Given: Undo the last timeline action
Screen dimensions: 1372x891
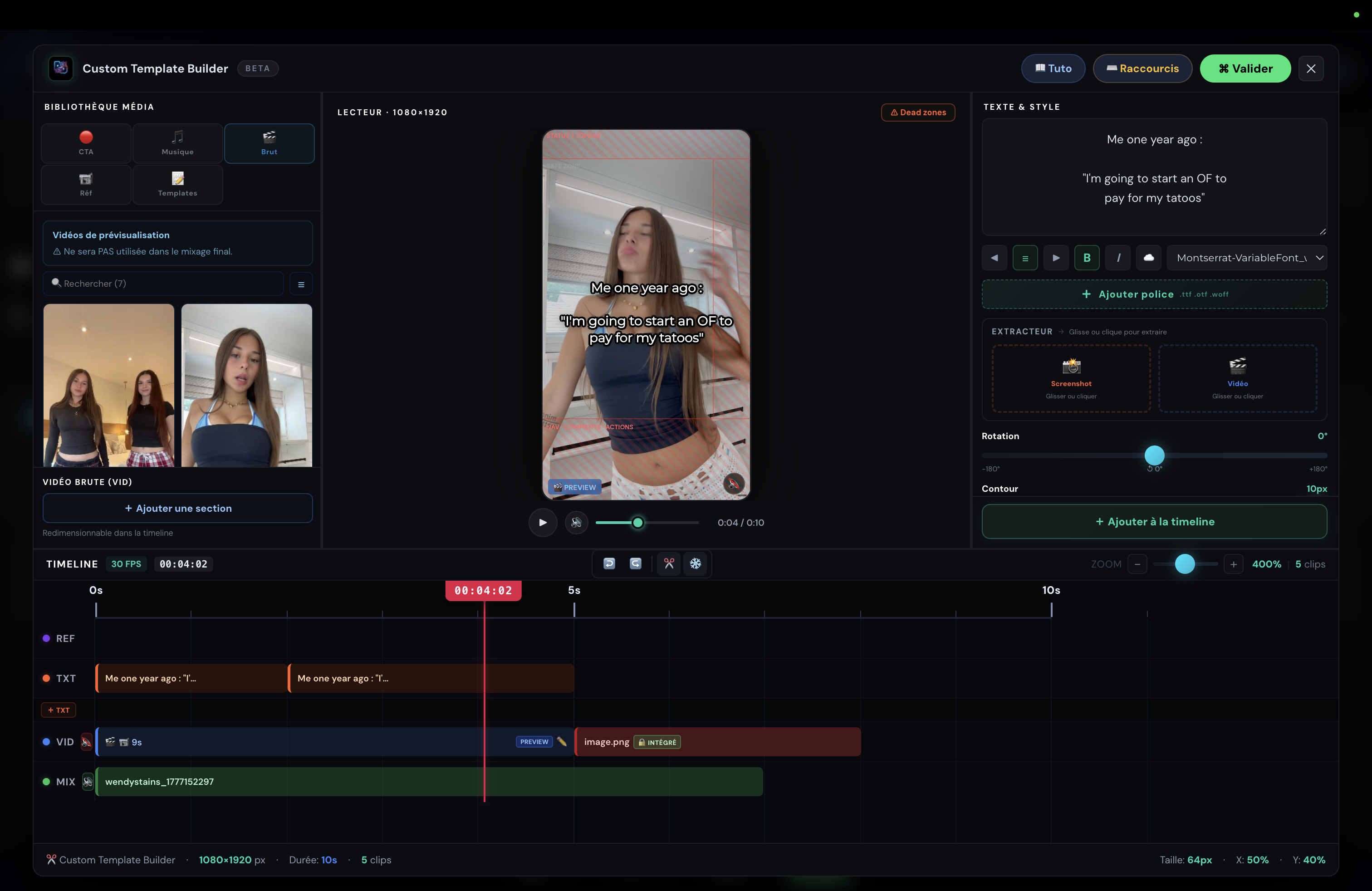Looking at the screenshot, I should 609,563.
